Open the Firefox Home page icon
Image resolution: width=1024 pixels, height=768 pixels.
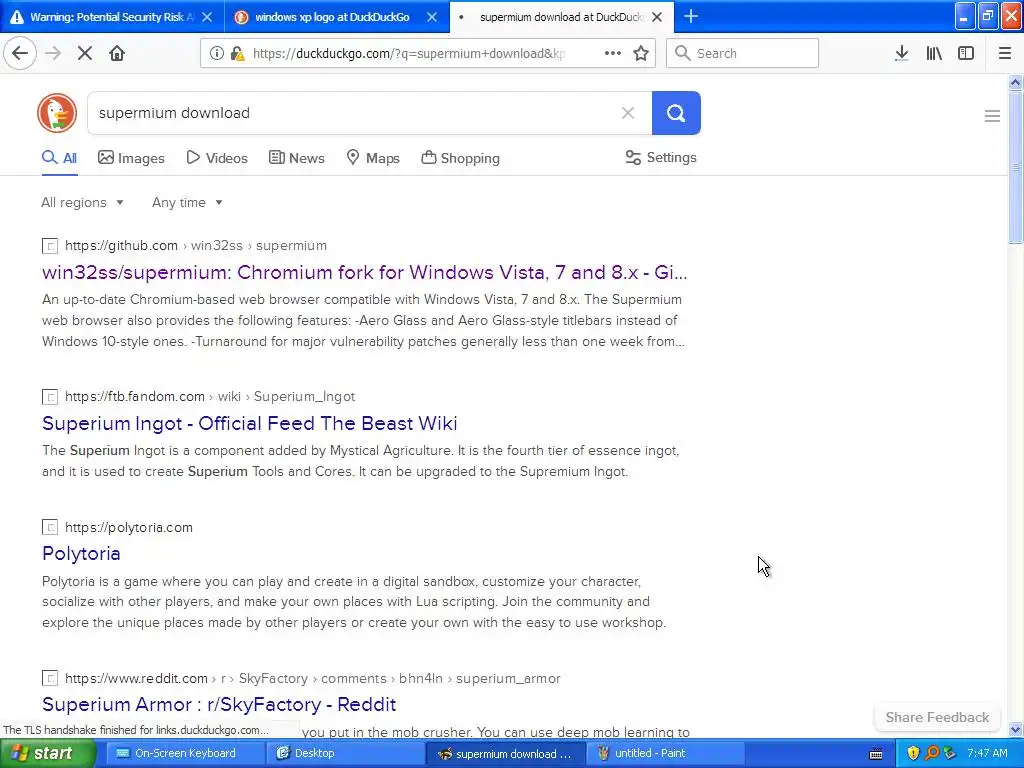tap(117, 54)
